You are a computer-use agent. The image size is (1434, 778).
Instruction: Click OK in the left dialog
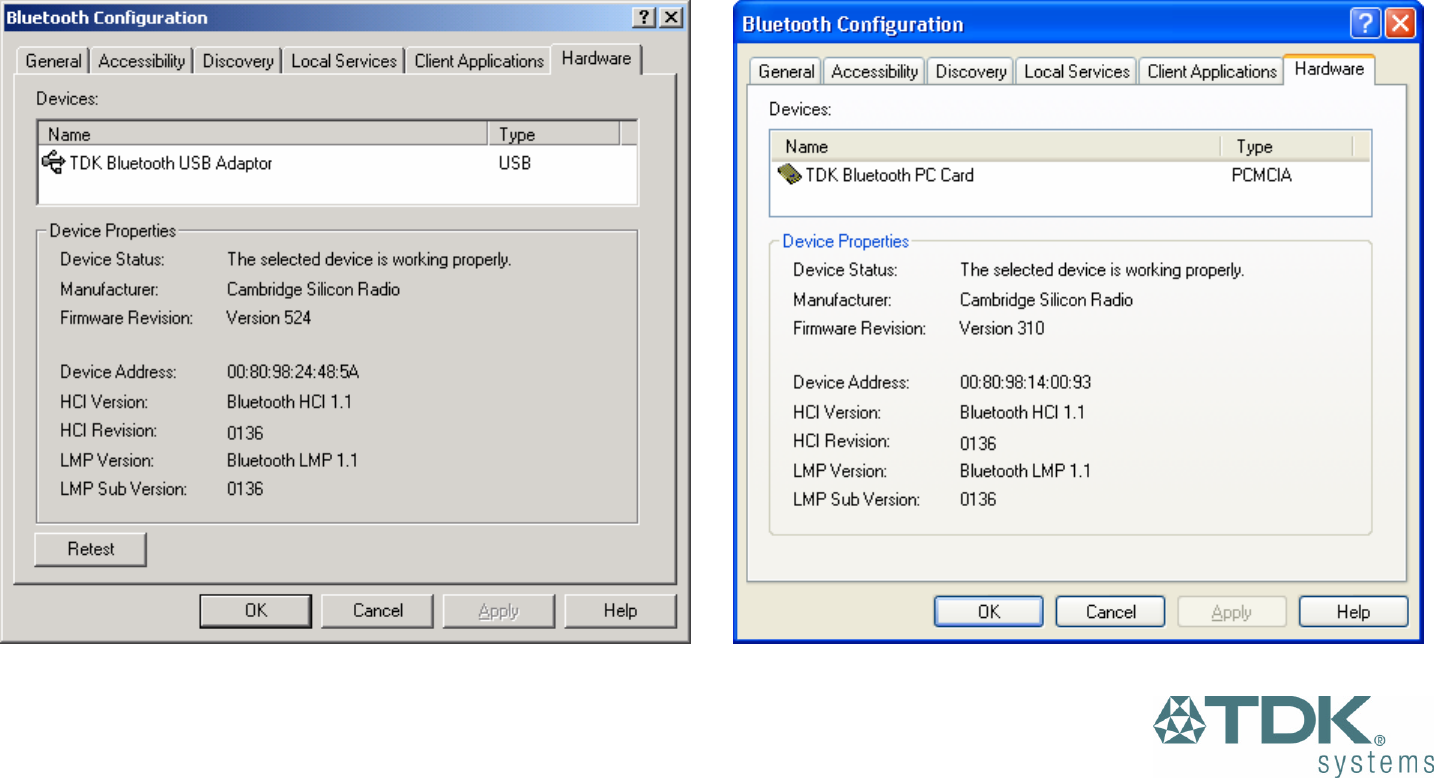coord(256,611)
